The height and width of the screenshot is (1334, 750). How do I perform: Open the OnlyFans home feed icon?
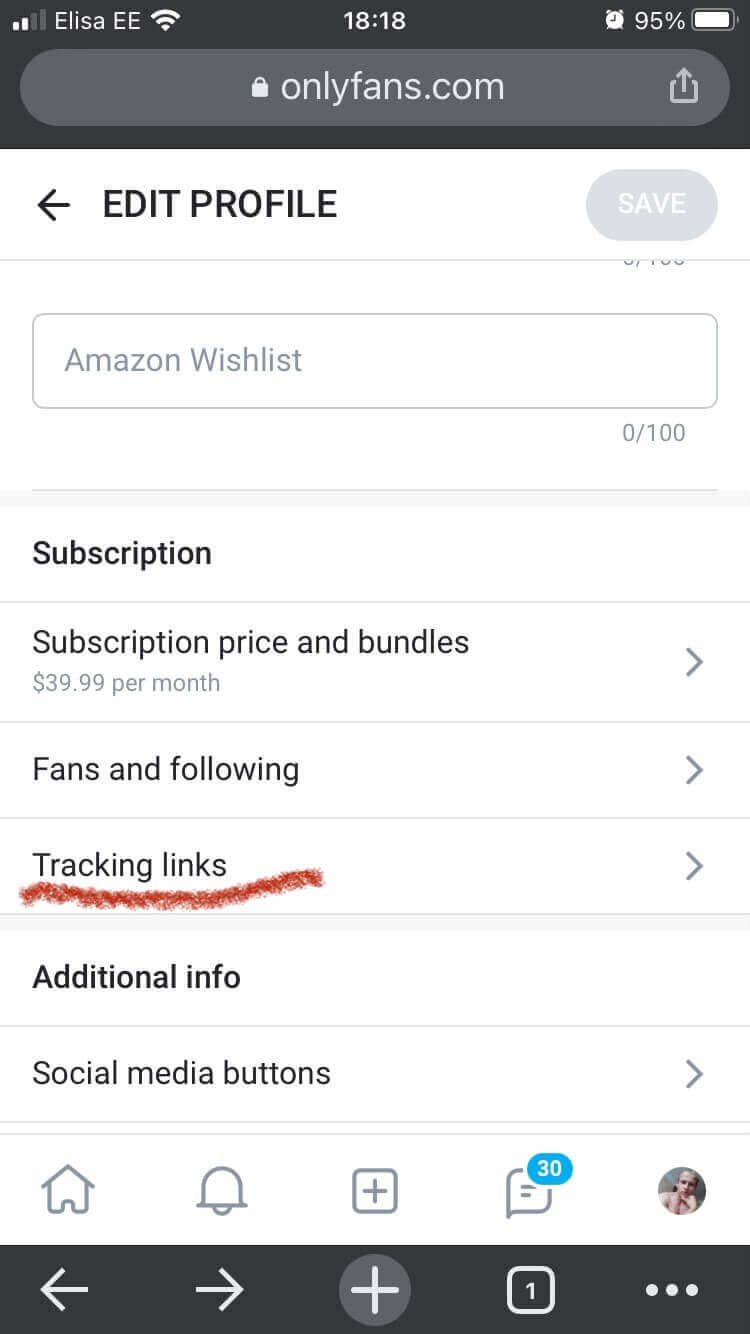click(68, 1191)
